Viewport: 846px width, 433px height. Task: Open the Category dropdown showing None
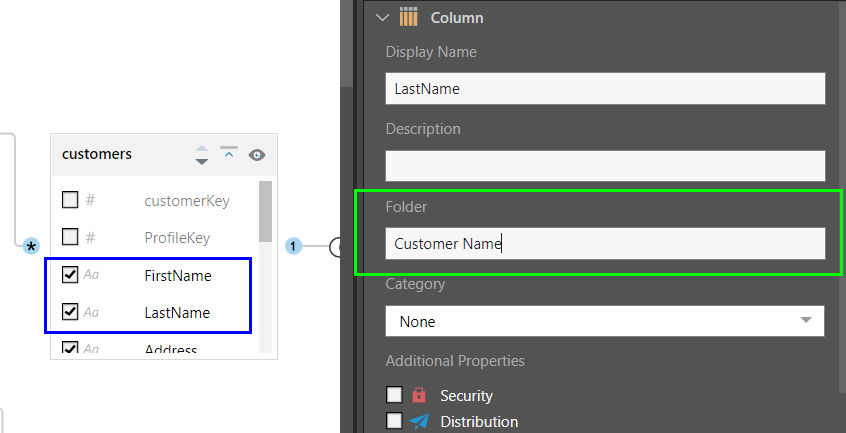(604, 321)
